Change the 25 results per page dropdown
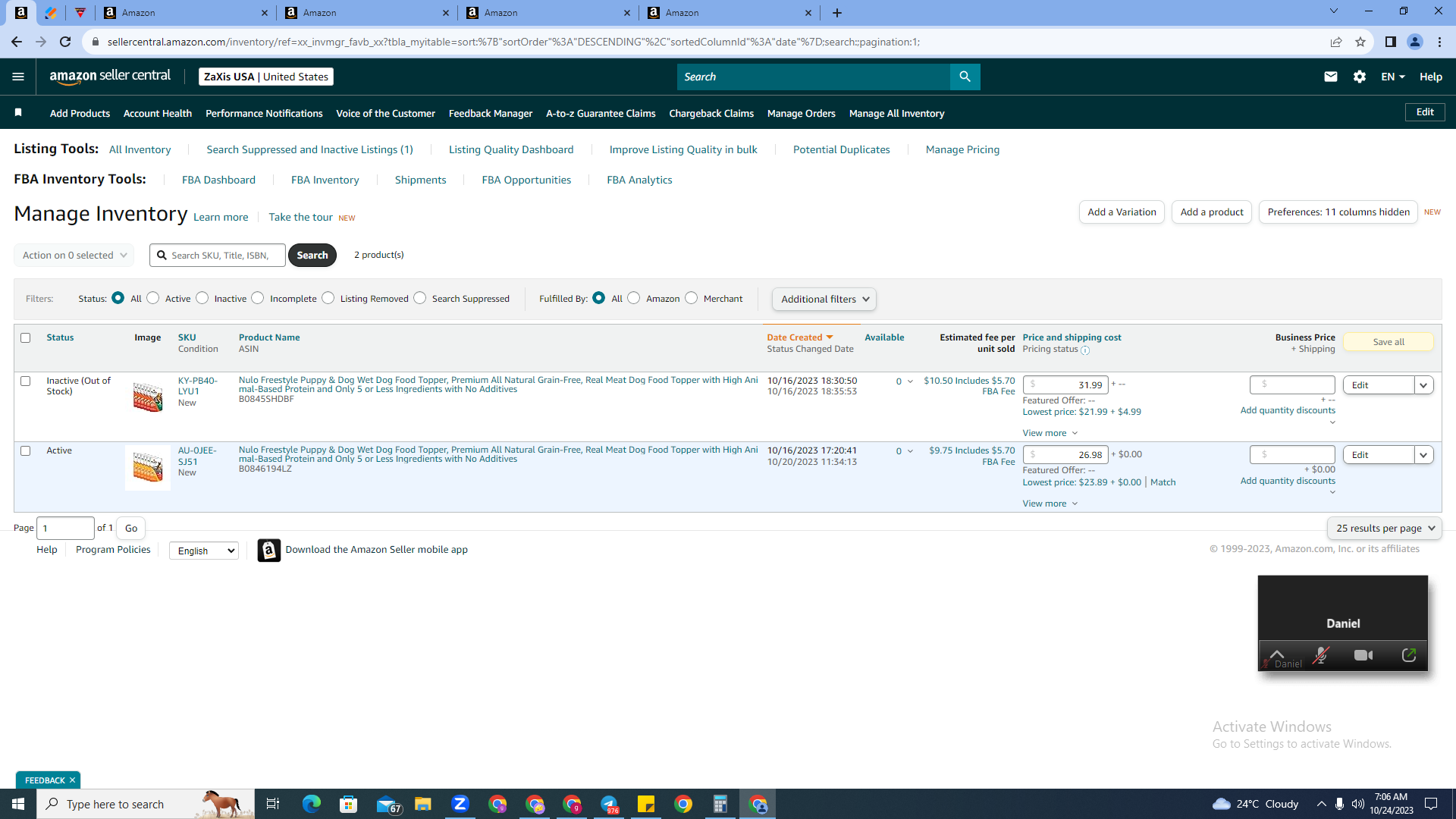 (x=1385, y=529)
